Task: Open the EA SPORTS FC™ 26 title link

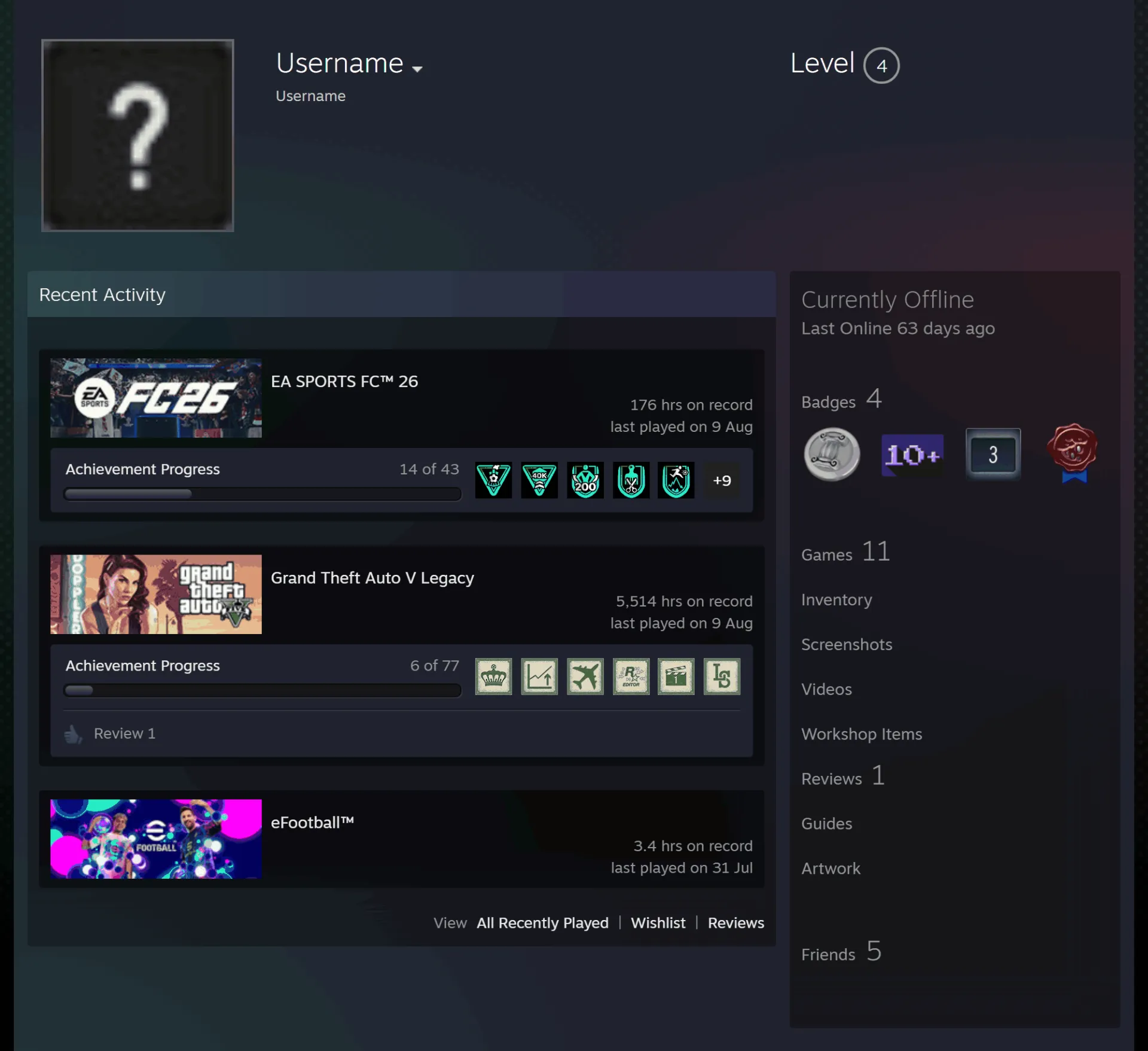Action: [x=344, y=382]
